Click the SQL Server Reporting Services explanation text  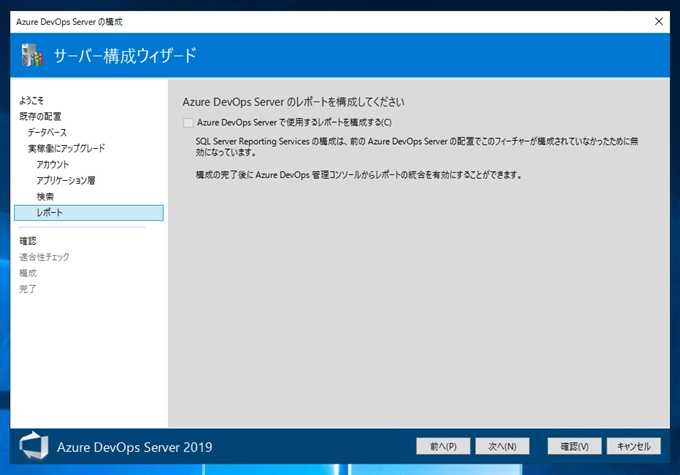[417, 147]
